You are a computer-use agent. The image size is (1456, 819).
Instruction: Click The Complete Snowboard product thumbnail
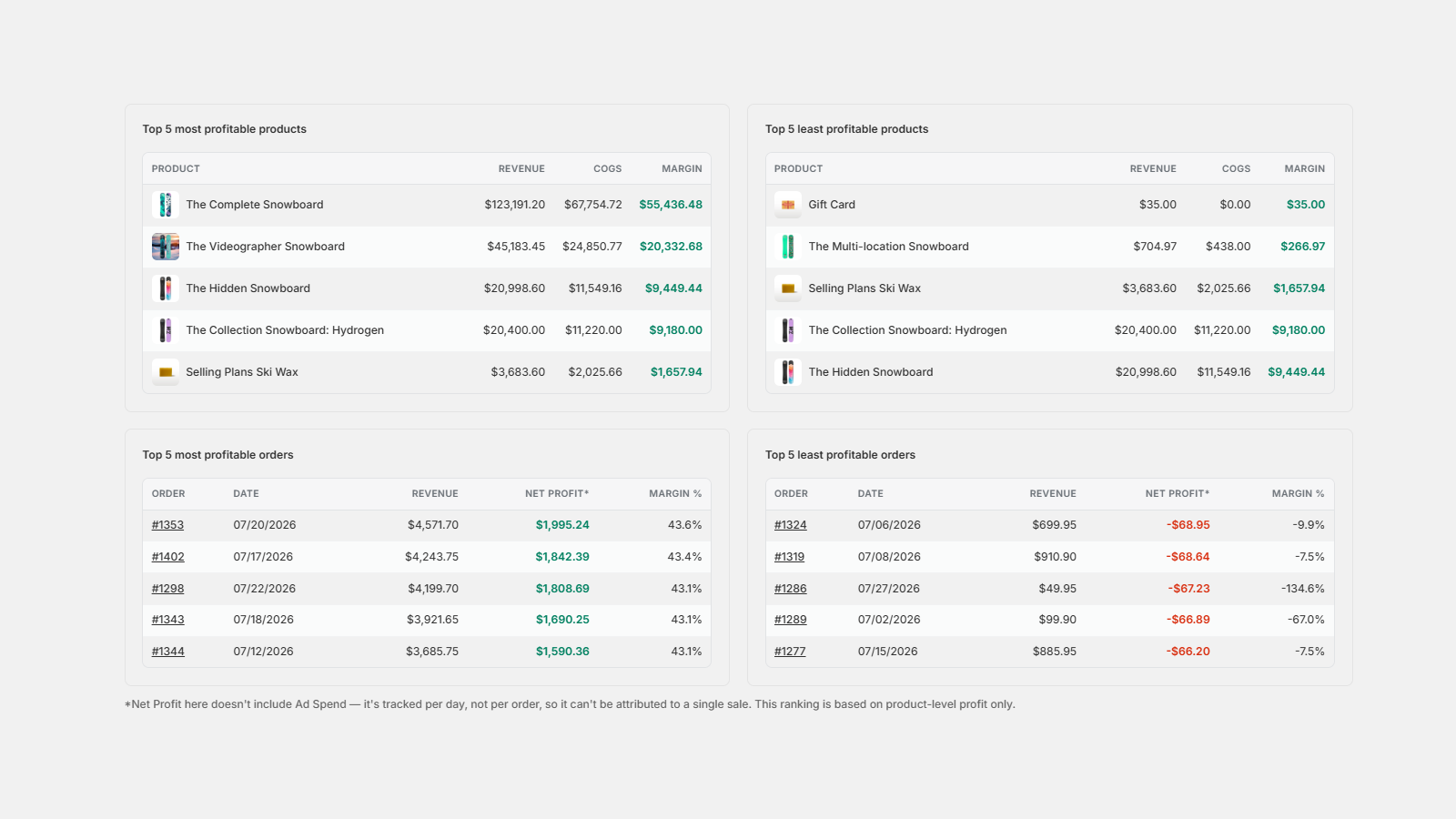[x=166, y=205]
